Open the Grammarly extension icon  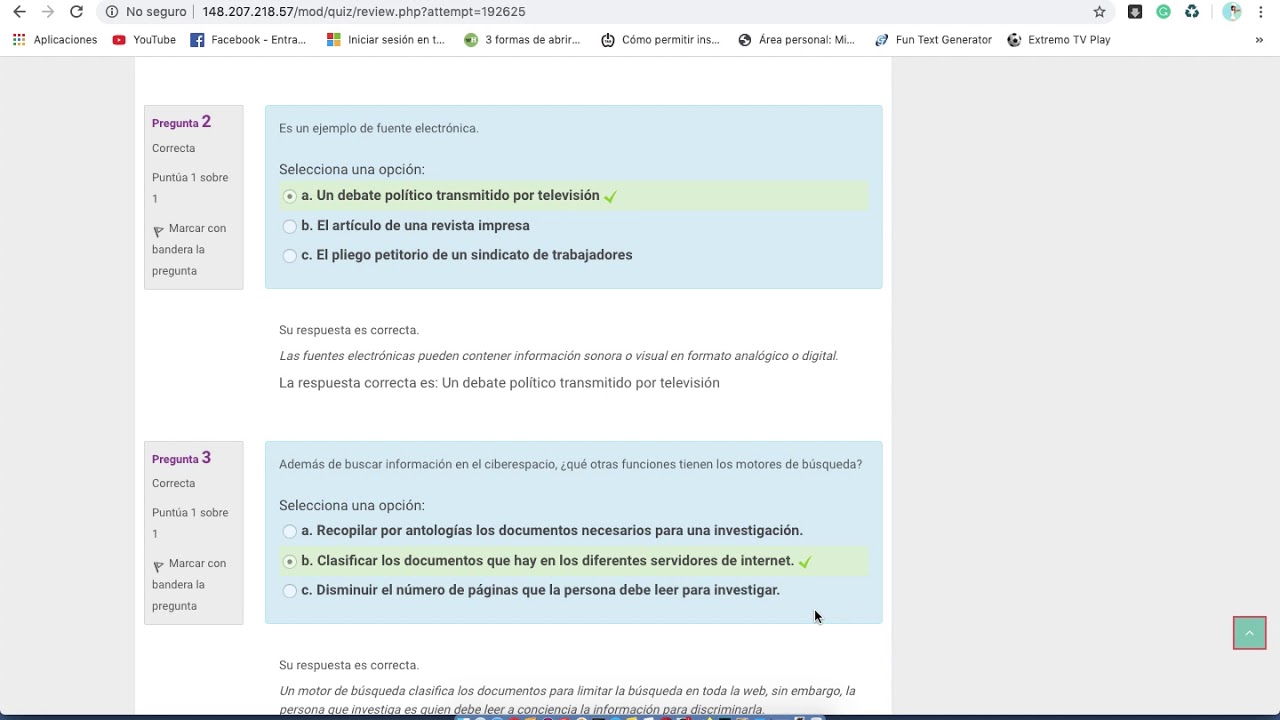pos(1163,12)
